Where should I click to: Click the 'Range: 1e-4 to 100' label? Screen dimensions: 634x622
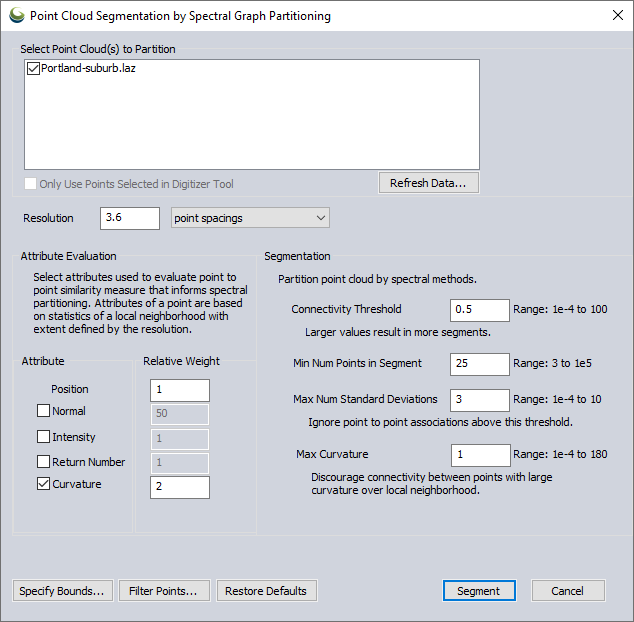(560, 309)
